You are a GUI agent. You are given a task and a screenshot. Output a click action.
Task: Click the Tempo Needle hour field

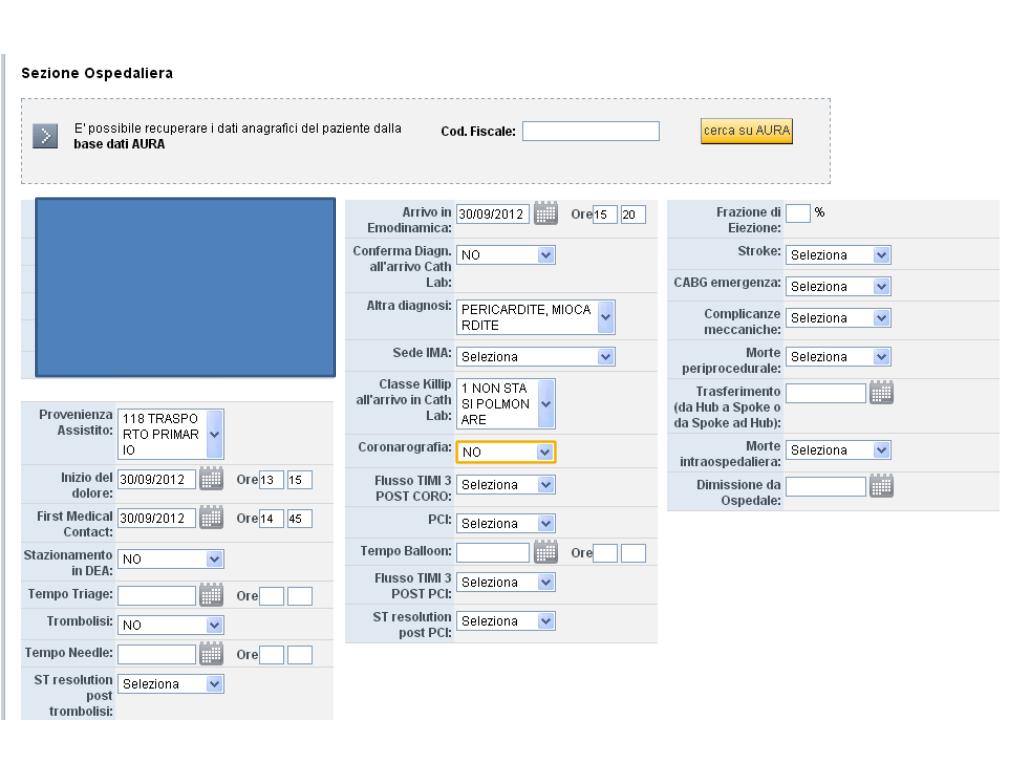coord(271,654)
